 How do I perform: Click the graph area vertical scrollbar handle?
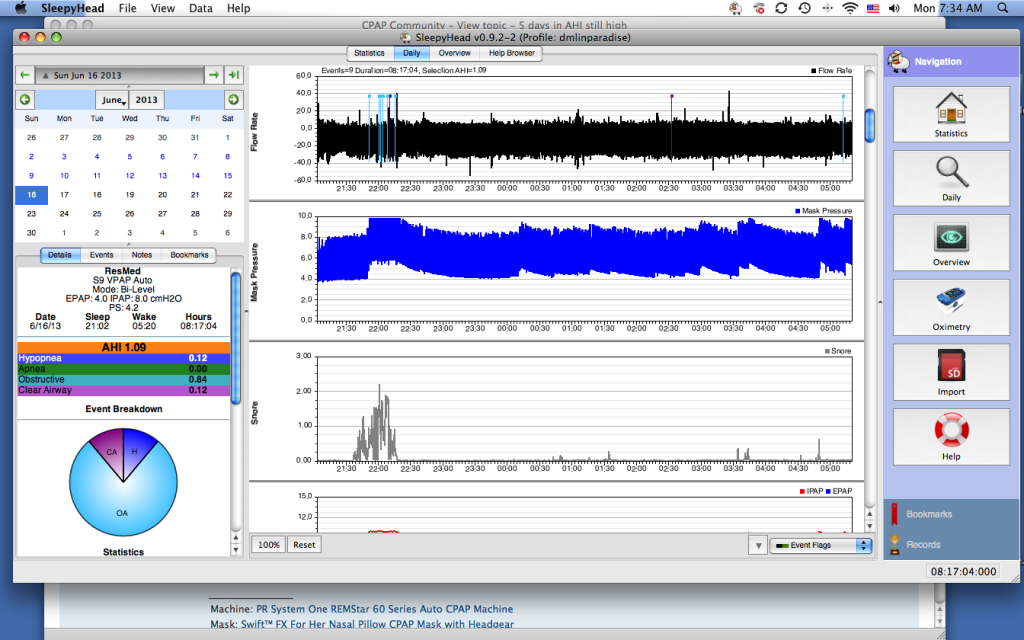pos(870,125)
